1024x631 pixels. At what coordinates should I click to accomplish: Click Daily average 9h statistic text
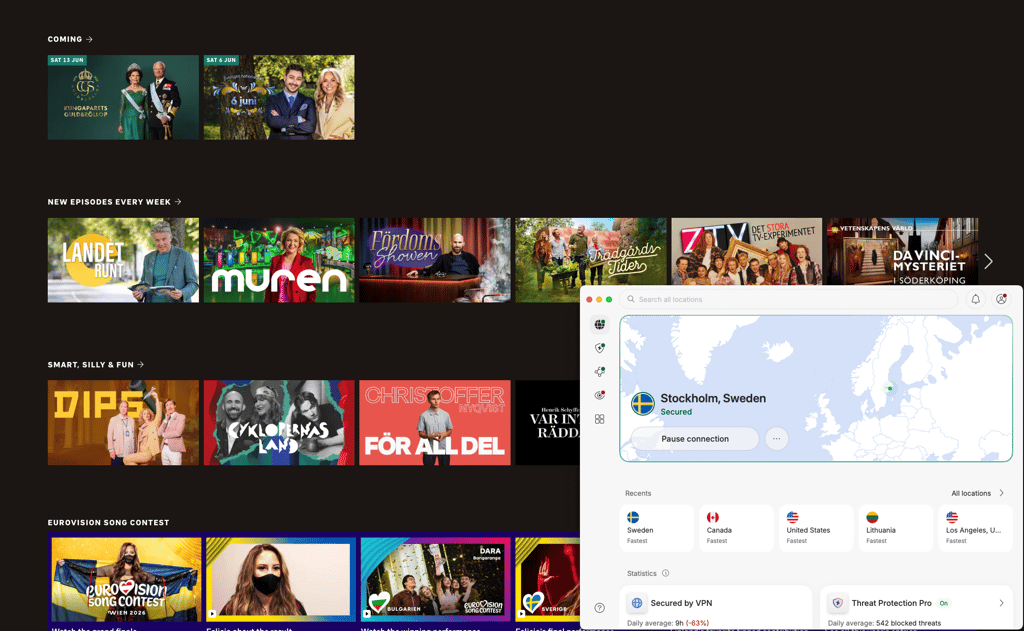(668, 623)
